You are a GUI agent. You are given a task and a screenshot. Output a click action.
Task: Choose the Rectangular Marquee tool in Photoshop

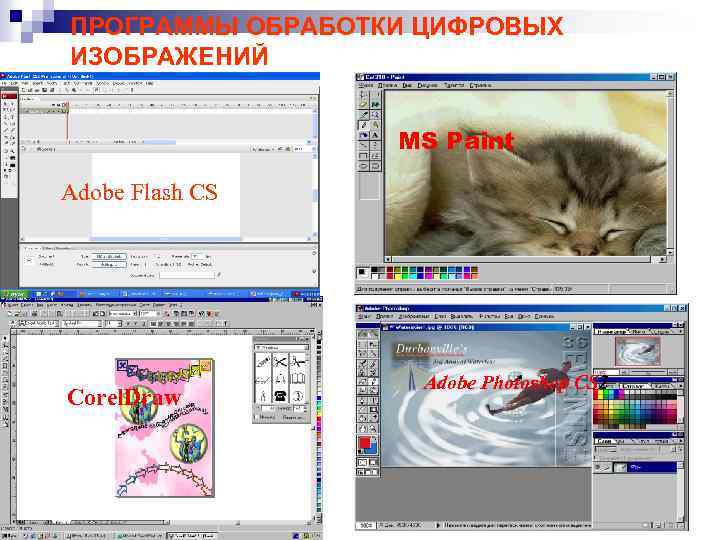pyautogui.click(x=363, y=343)
